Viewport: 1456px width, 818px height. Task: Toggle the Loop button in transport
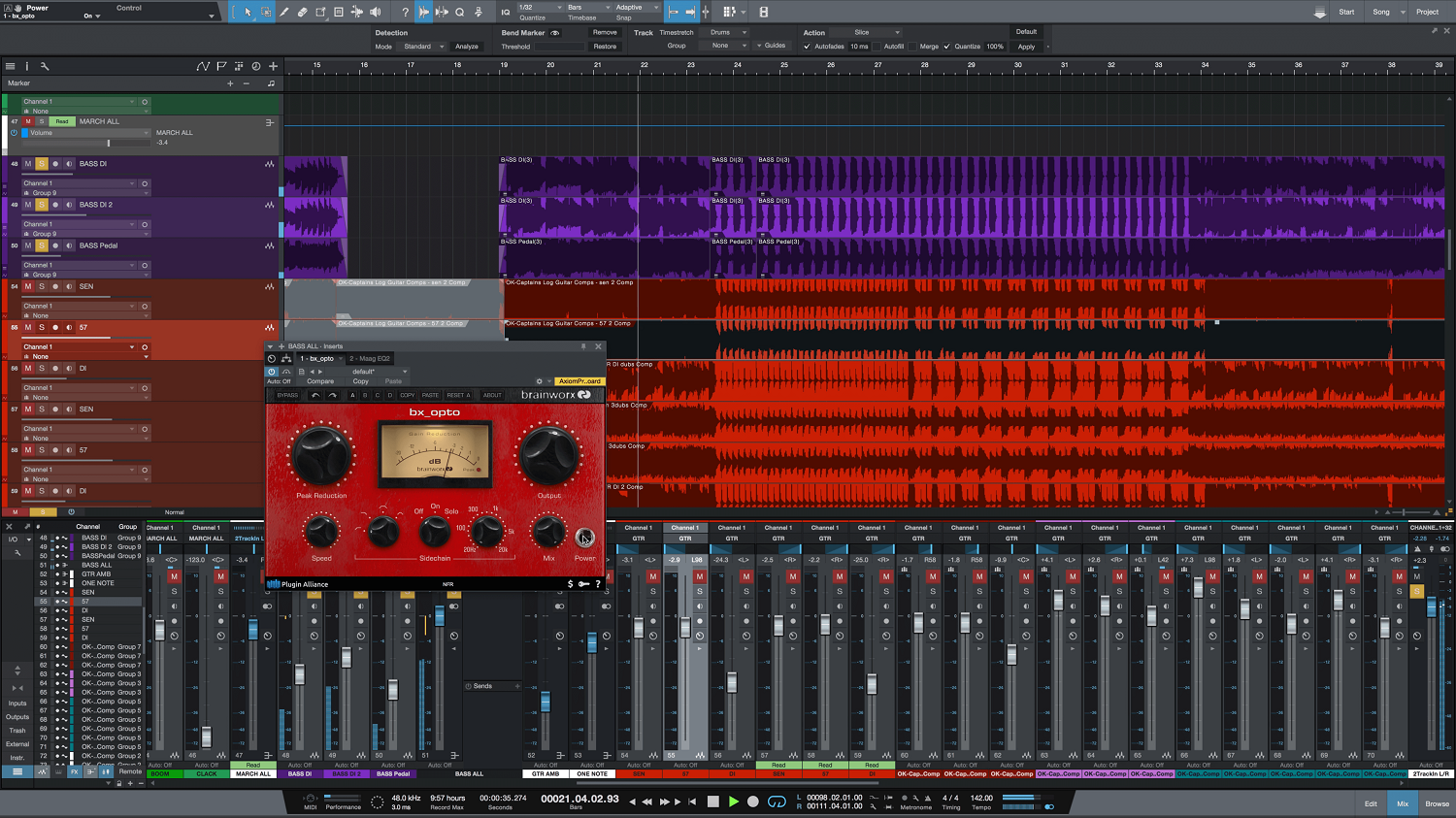777,802
